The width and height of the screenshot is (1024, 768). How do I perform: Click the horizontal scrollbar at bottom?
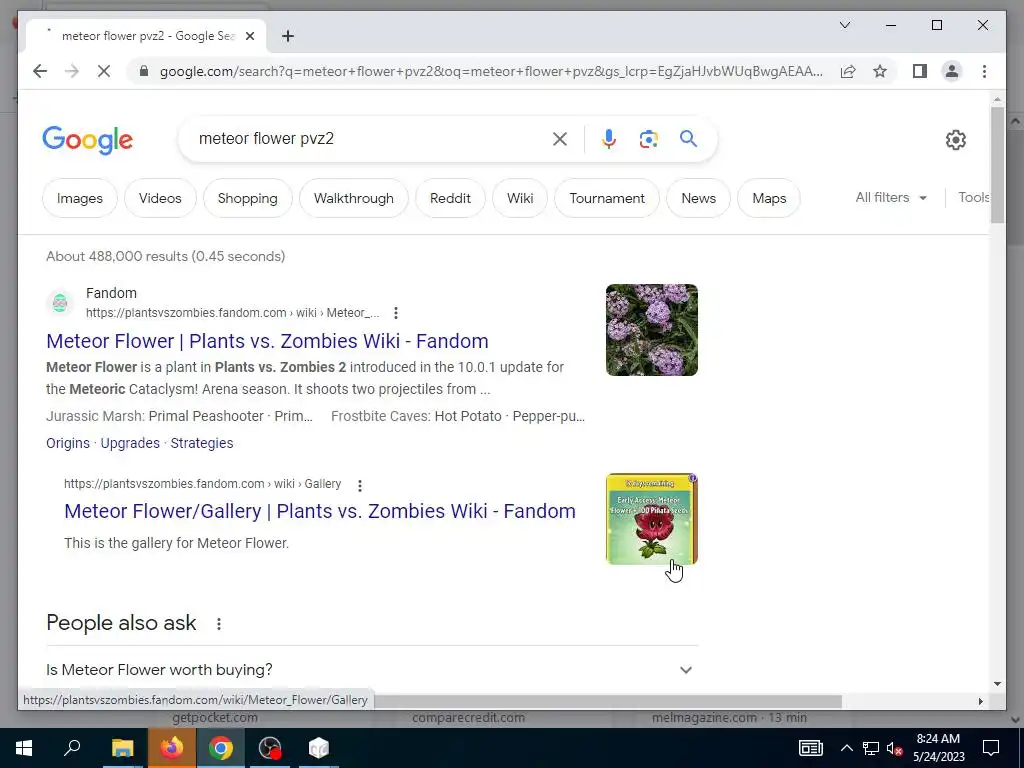[x=607, y=701]
